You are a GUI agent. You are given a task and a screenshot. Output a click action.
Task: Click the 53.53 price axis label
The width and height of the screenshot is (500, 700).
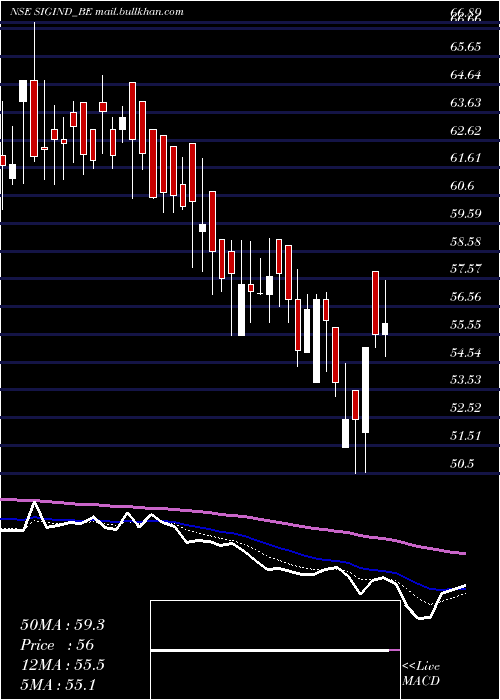pos(466,380)
